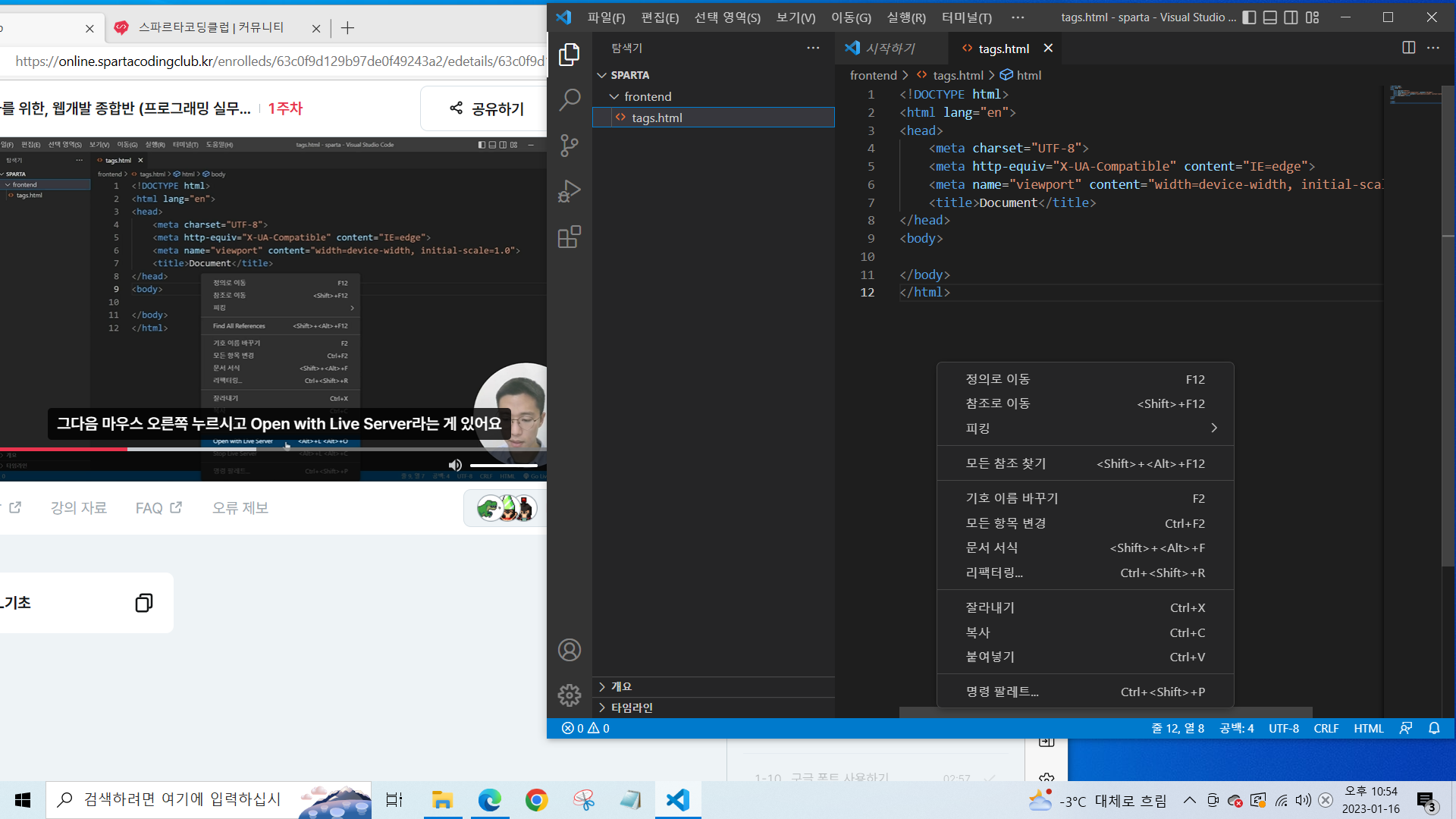
Task: Choose 정의로 이동 from context menu
Action: [x=1085, y=379]
